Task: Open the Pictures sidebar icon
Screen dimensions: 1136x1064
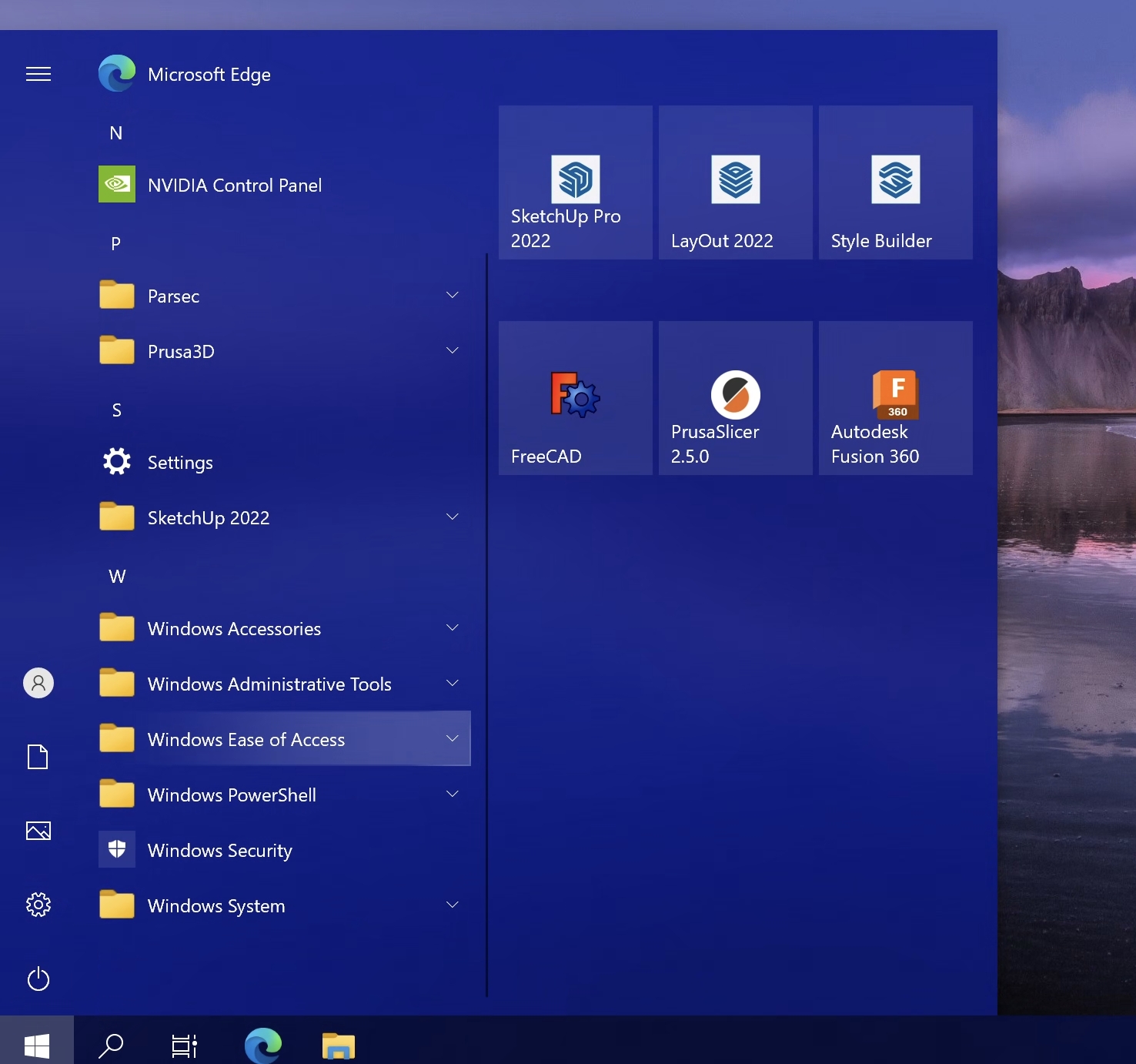Action: [x=38, y=831]
